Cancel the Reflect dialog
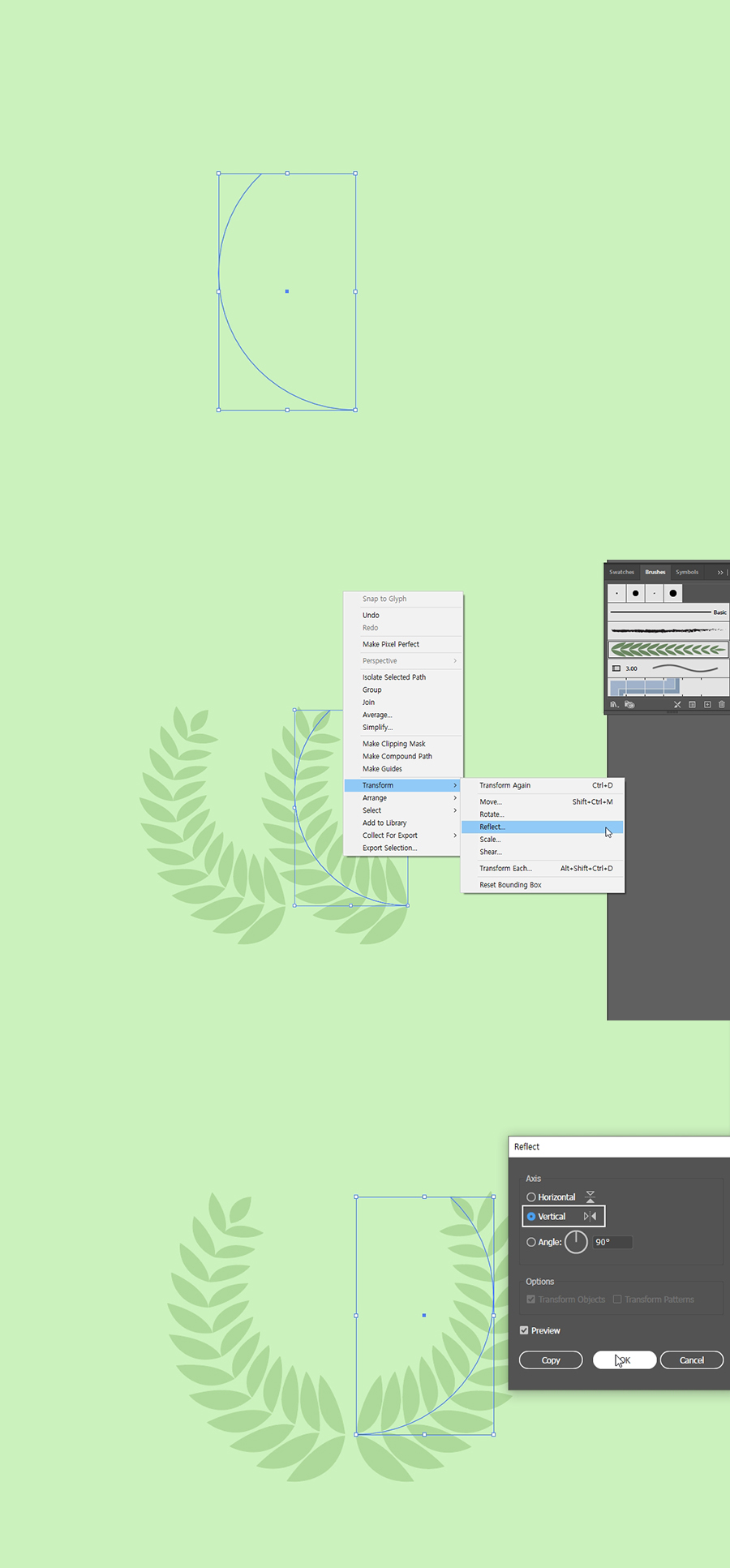730x1568 pixels. [692, 1360]
